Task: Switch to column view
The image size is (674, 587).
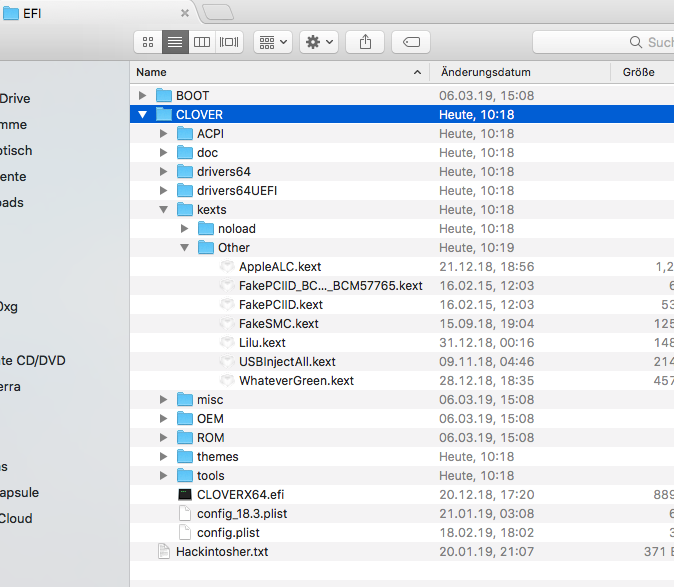Action: 202,42
